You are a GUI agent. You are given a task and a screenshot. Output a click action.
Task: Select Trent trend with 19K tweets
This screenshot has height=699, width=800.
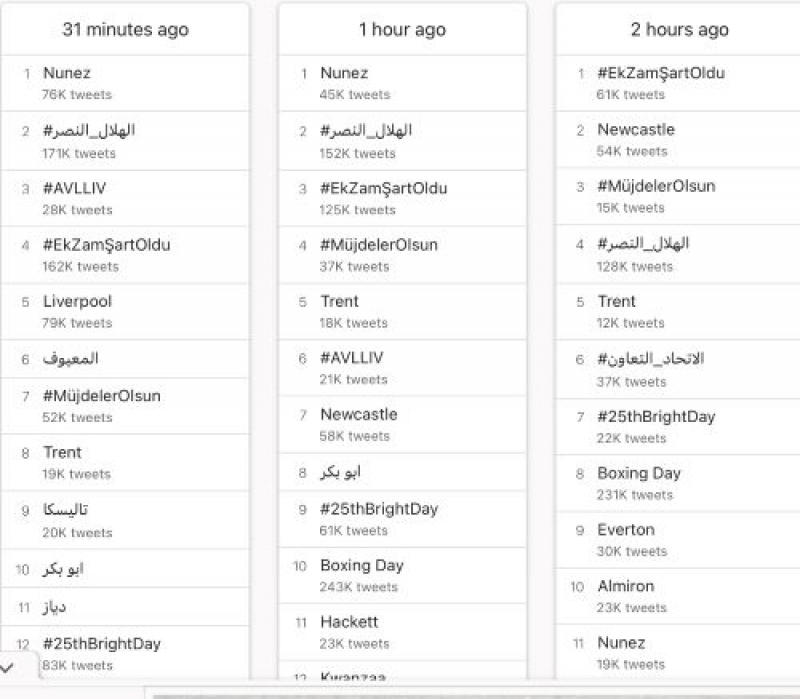tap(62, 453)
